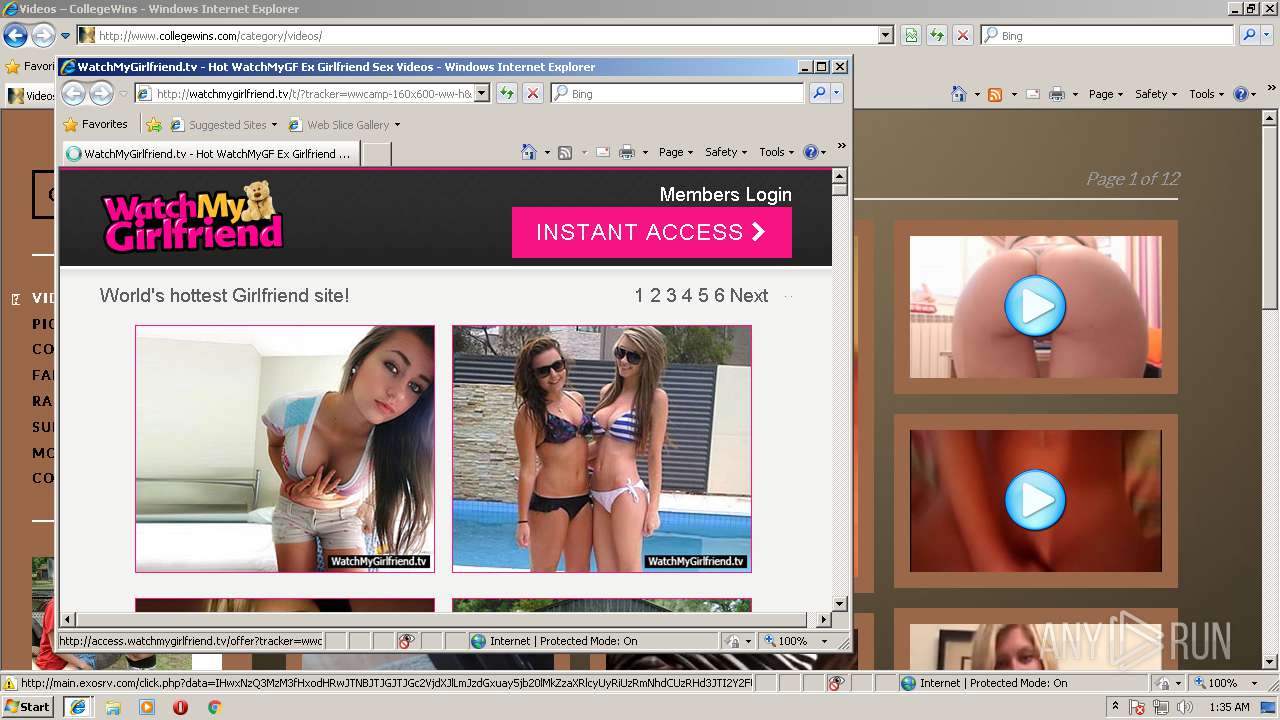Click Start button on taskbar
Screen dimensions: 1280x720
[x=28, y=707]
